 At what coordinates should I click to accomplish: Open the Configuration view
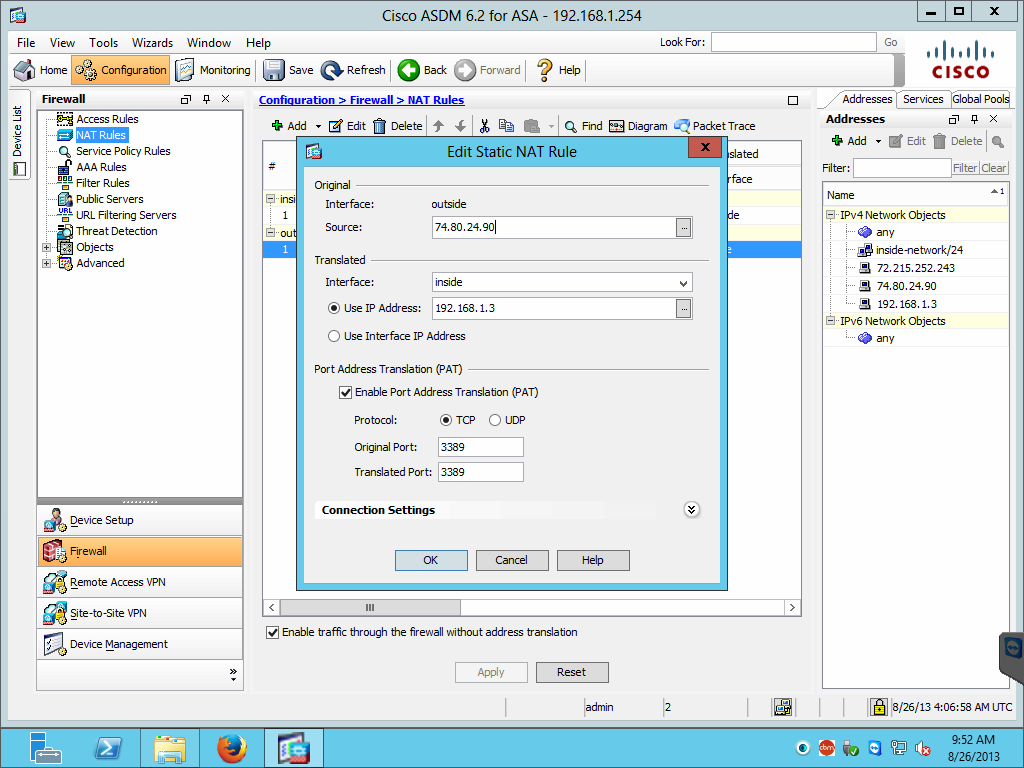[x=121, y=70]
